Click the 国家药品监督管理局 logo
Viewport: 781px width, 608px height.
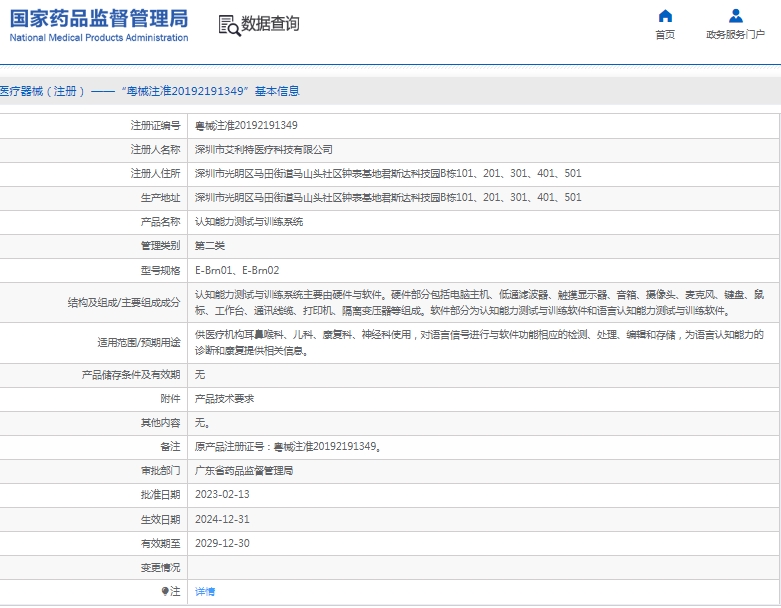click(99, 19)
